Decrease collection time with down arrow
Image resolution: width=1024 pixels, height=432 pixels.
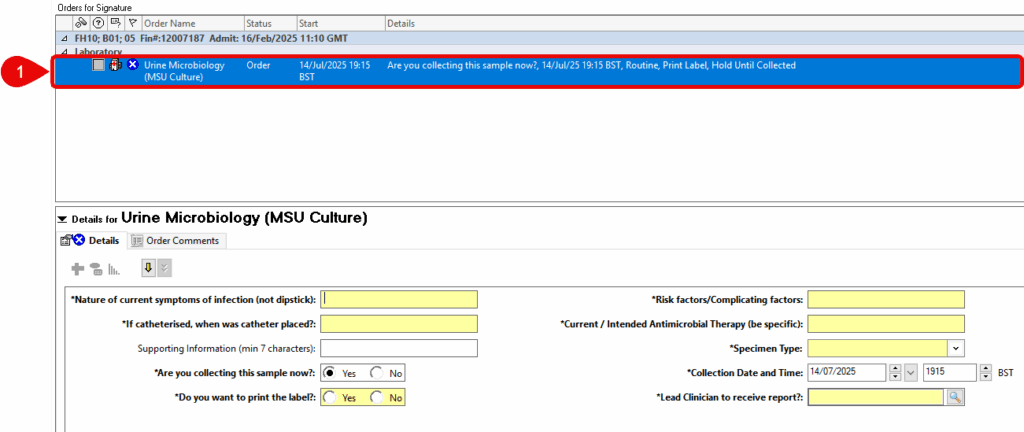pos(986,377)
